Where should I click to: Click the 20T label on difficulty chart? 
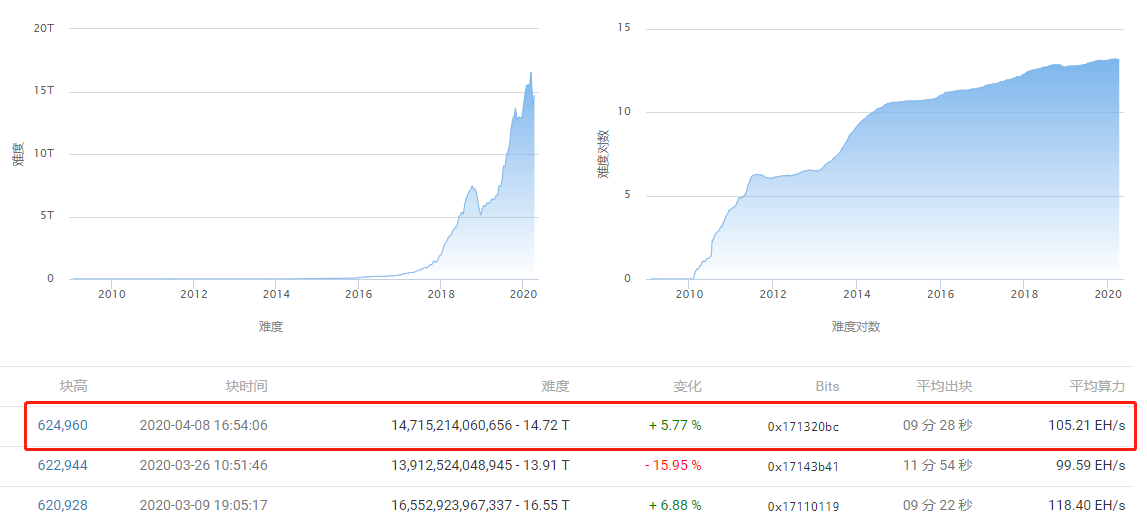pyautogui.click(x=43, y=28)
